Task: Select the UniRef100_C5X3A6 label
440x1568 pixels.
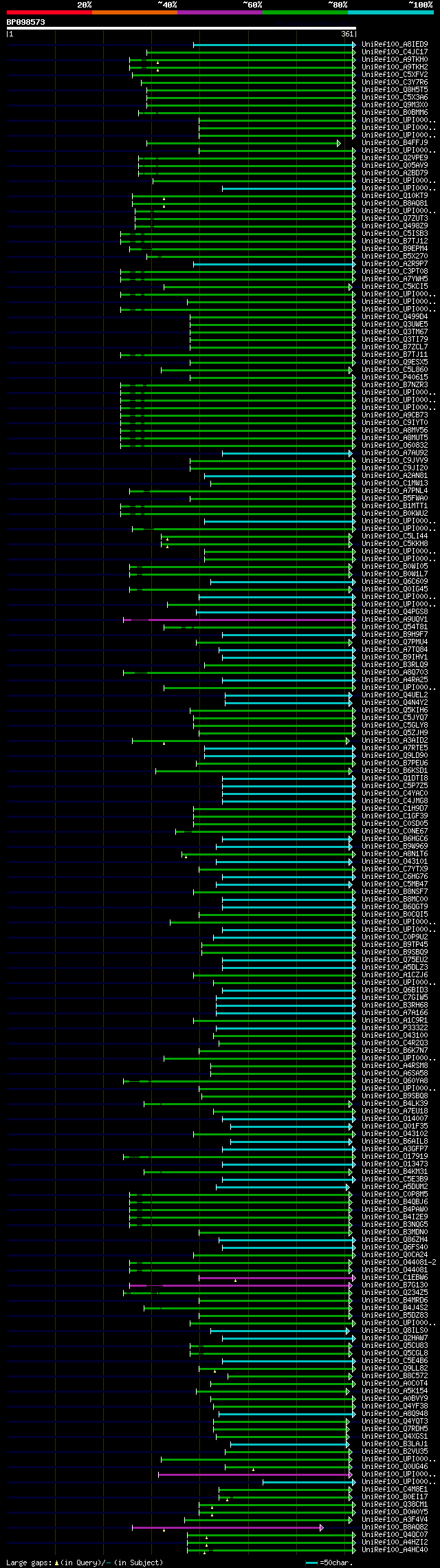Action: [x=395, y=98]
